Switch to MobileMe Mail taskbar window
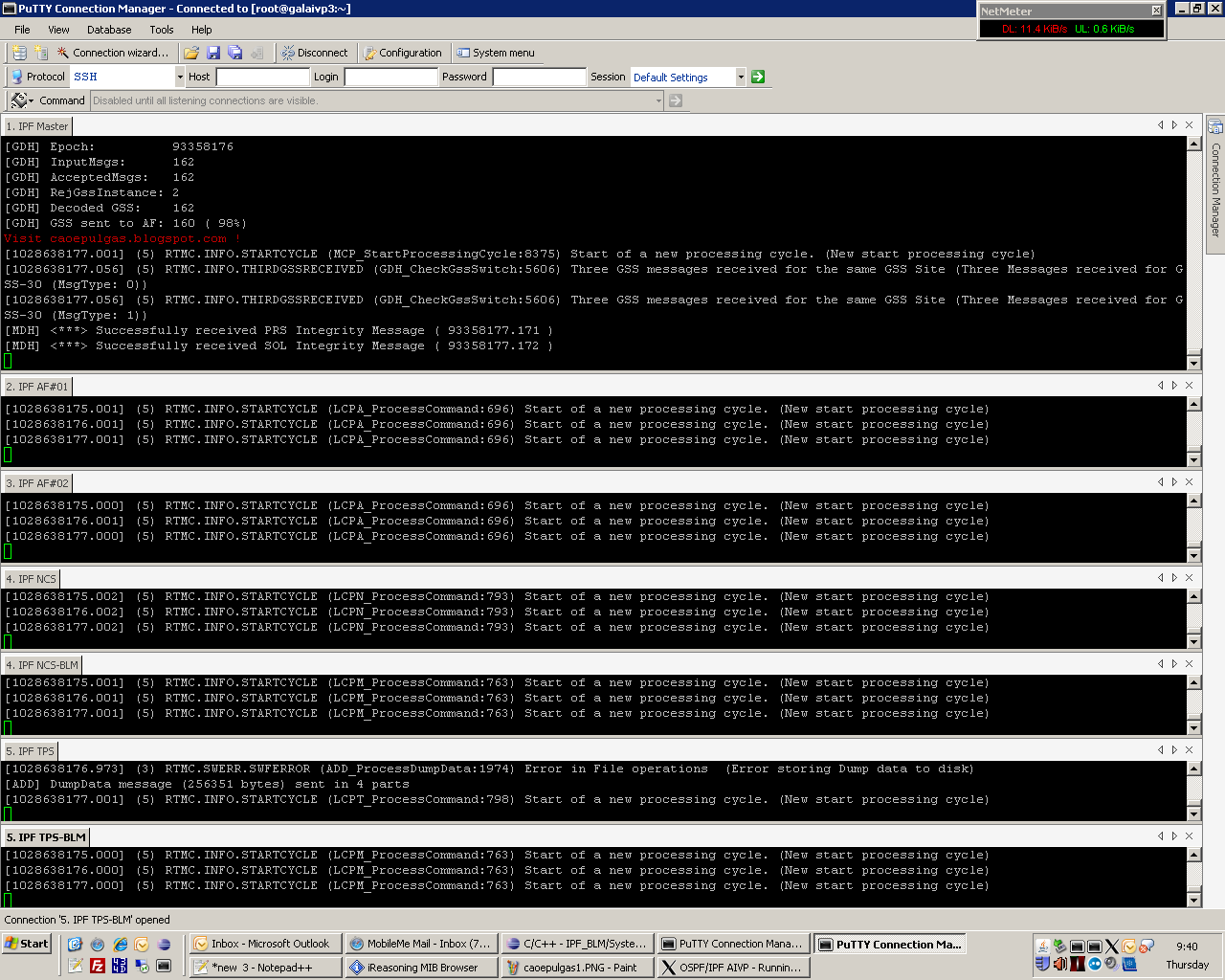This screenshot has width=1225, height=980. [x=421, y=944]
